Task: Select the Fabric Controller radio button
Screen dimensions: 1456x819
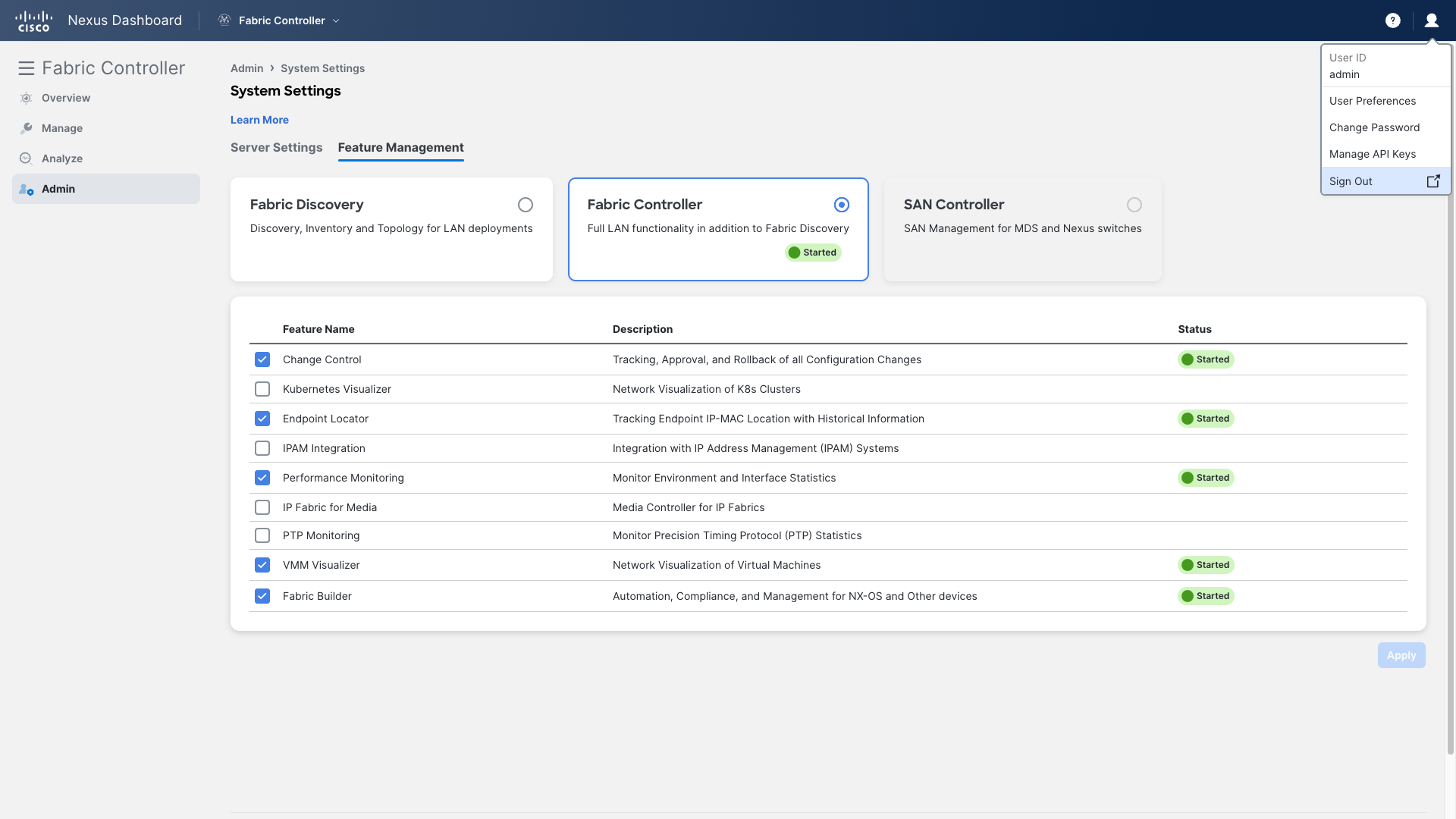Action: coord(842,205)
